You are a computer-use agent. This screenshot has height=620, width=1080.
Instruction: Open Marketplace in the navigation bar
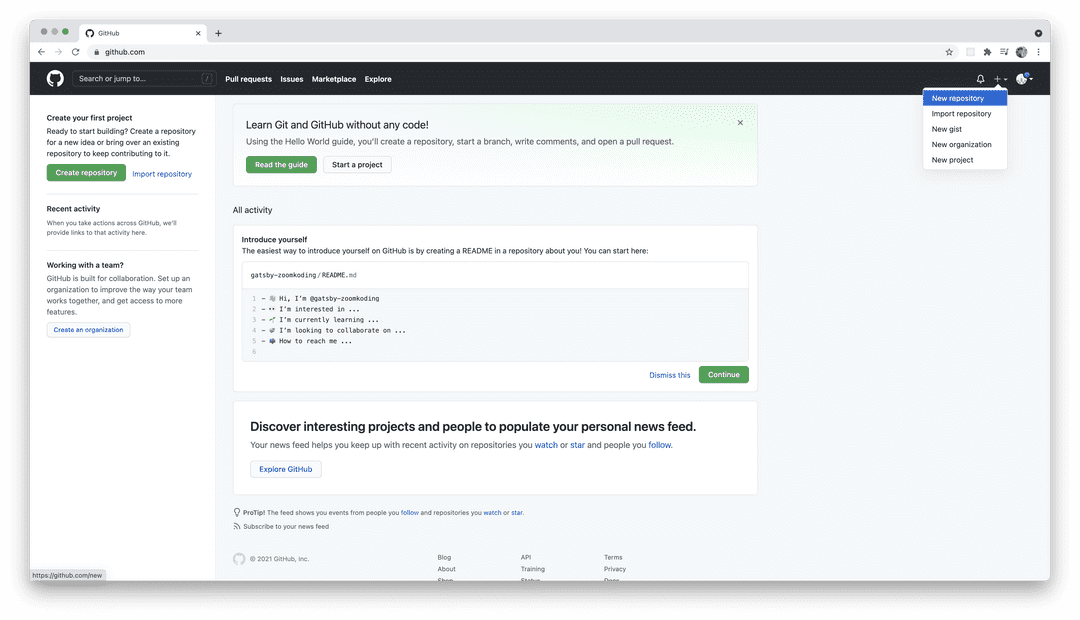(x=334, y=78)
